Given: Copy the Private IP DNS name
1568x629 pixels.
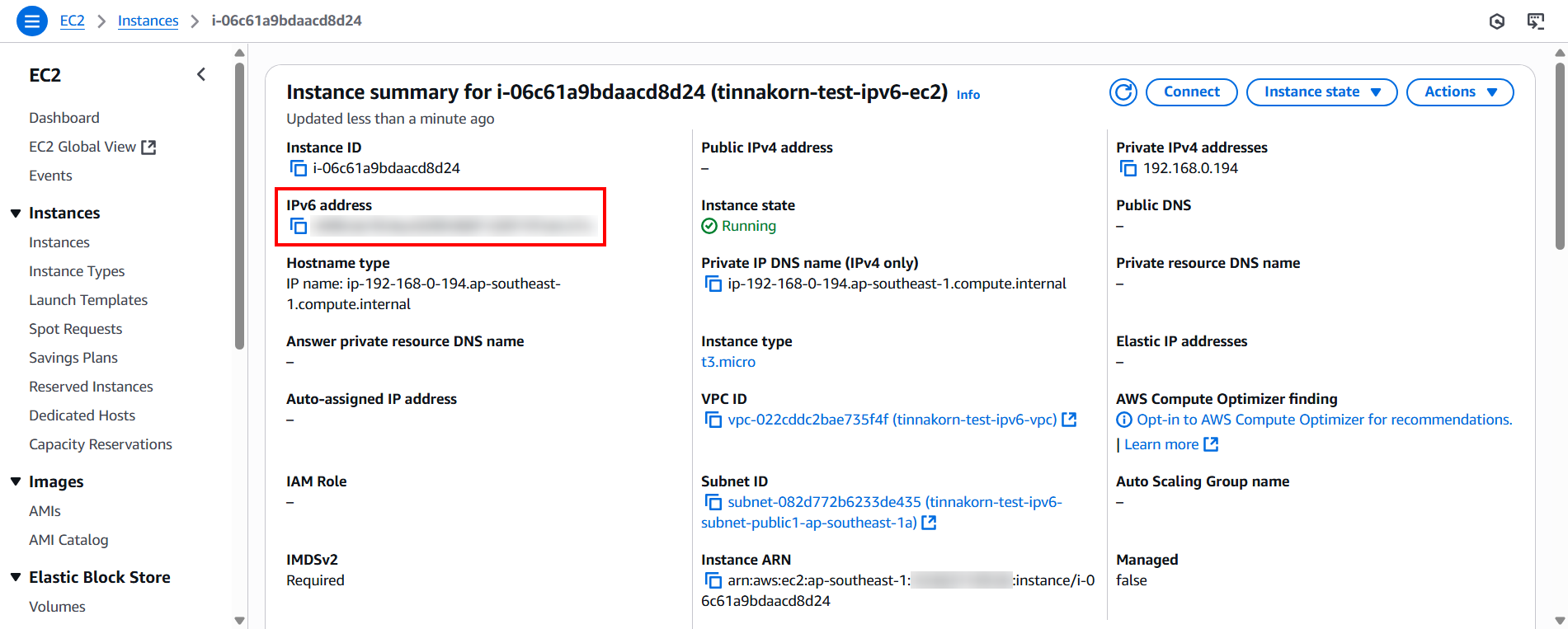Looking at the screenshot, I should click(x=713, y=283).
